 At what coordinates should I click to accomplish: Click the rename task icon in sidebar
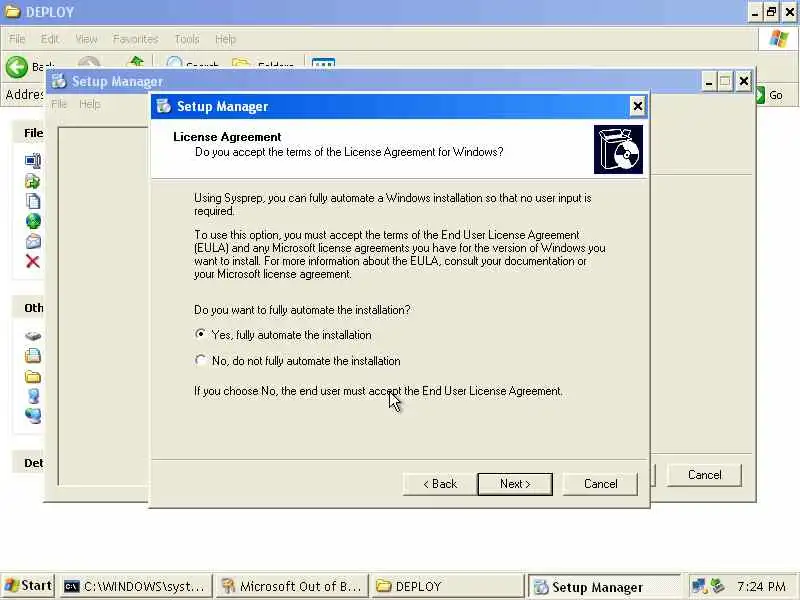(33, 161)
